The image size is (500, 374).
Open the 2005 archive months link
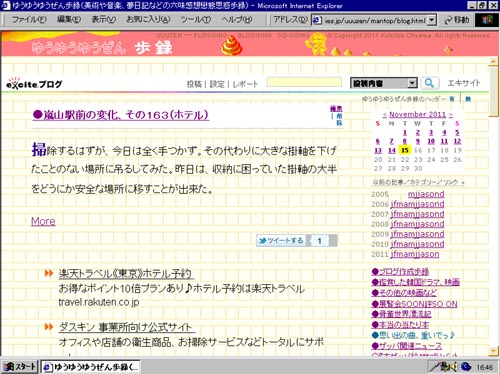426,194
